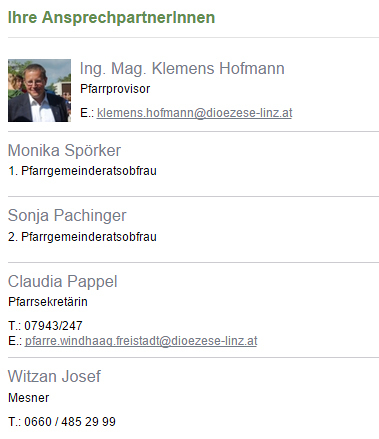Viewport: 379px width, 439px height.
Task: Click the Ihre AnsprechpartnerInnen title
Action: [111, 17]
